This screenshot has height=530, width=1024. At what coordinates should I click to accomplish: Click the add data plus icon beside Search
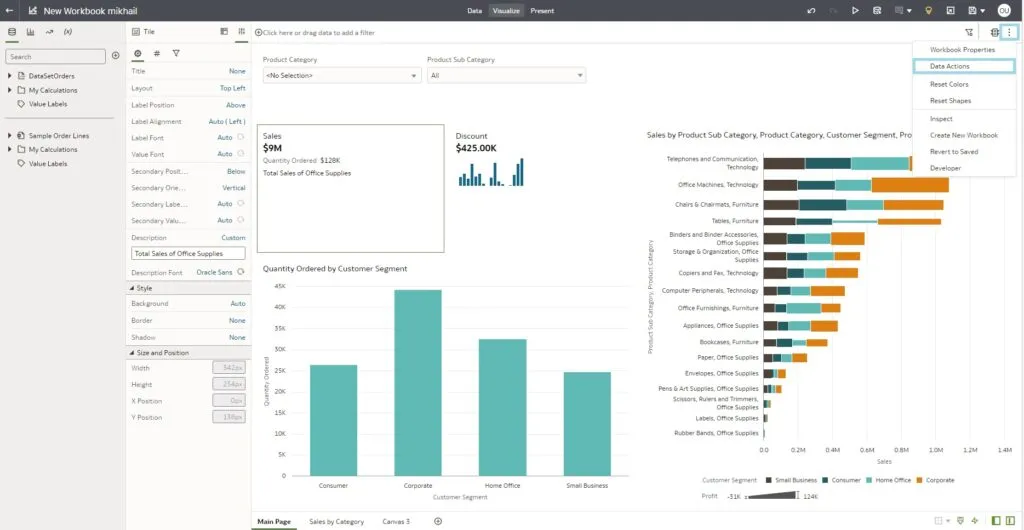pyautogui.click(x=116, y=56)
